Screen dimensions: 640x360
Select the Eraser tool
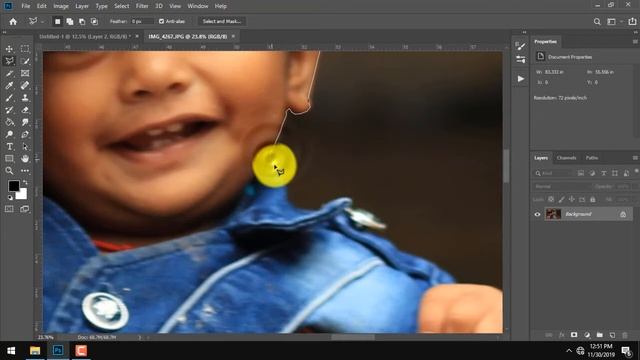pyautogui.click(x=25, y=110)
